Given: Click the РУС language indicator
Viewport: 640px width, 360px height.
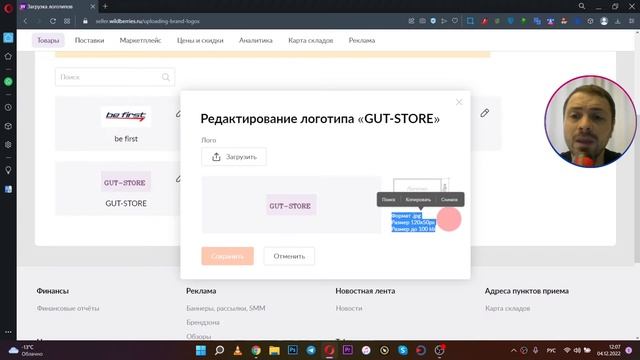Looking at the screenshot, I should [x=551, y=350].
